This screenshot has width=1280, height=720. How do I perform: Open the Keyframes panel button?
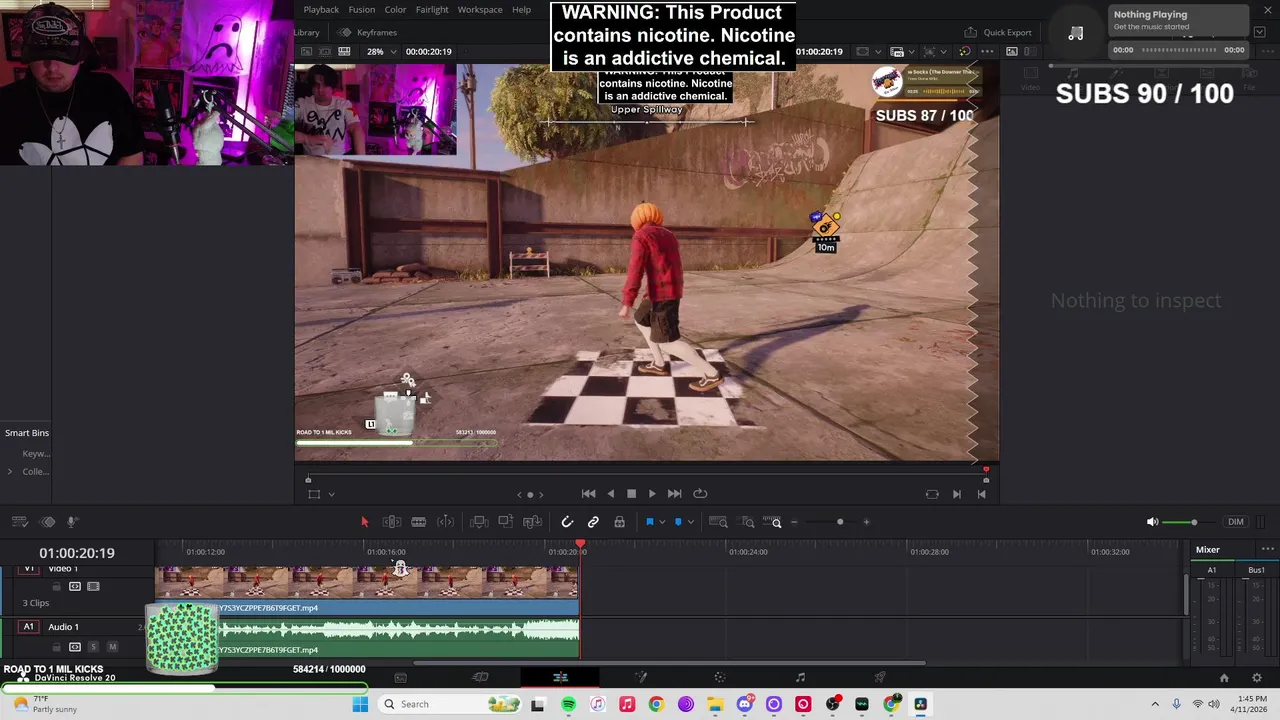(x=369, y=32)
